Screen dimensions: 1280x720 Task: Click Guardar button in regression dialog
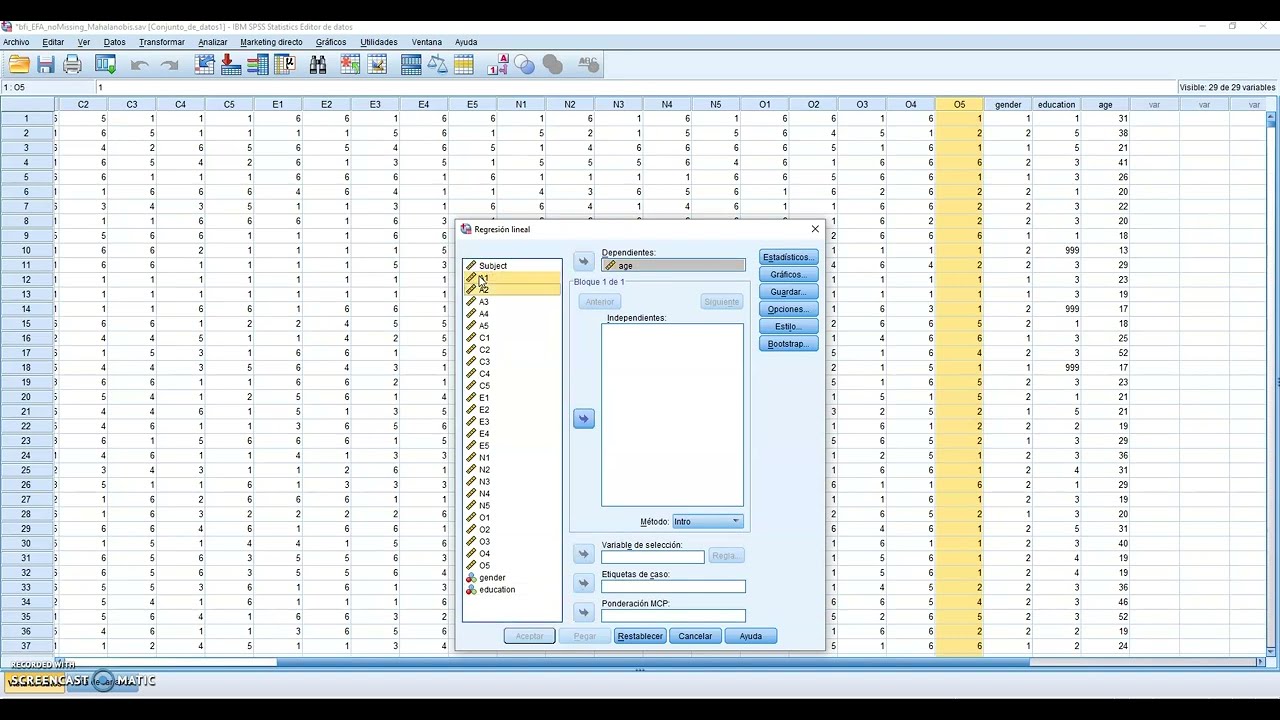pyautogui.click(x=788, y=292)
